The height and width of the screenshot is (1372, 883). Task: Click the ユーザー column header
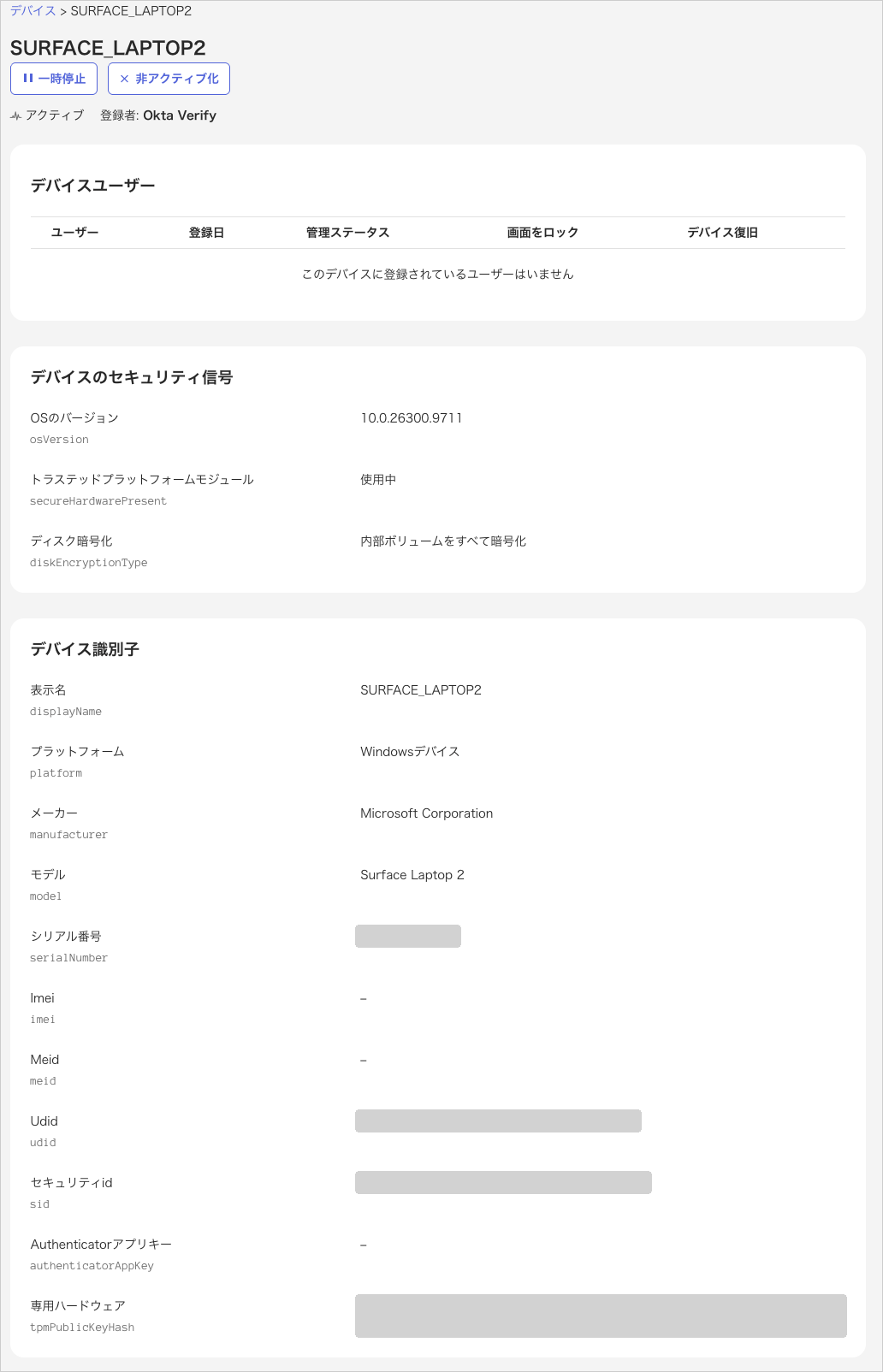click(x=74, y=233)
